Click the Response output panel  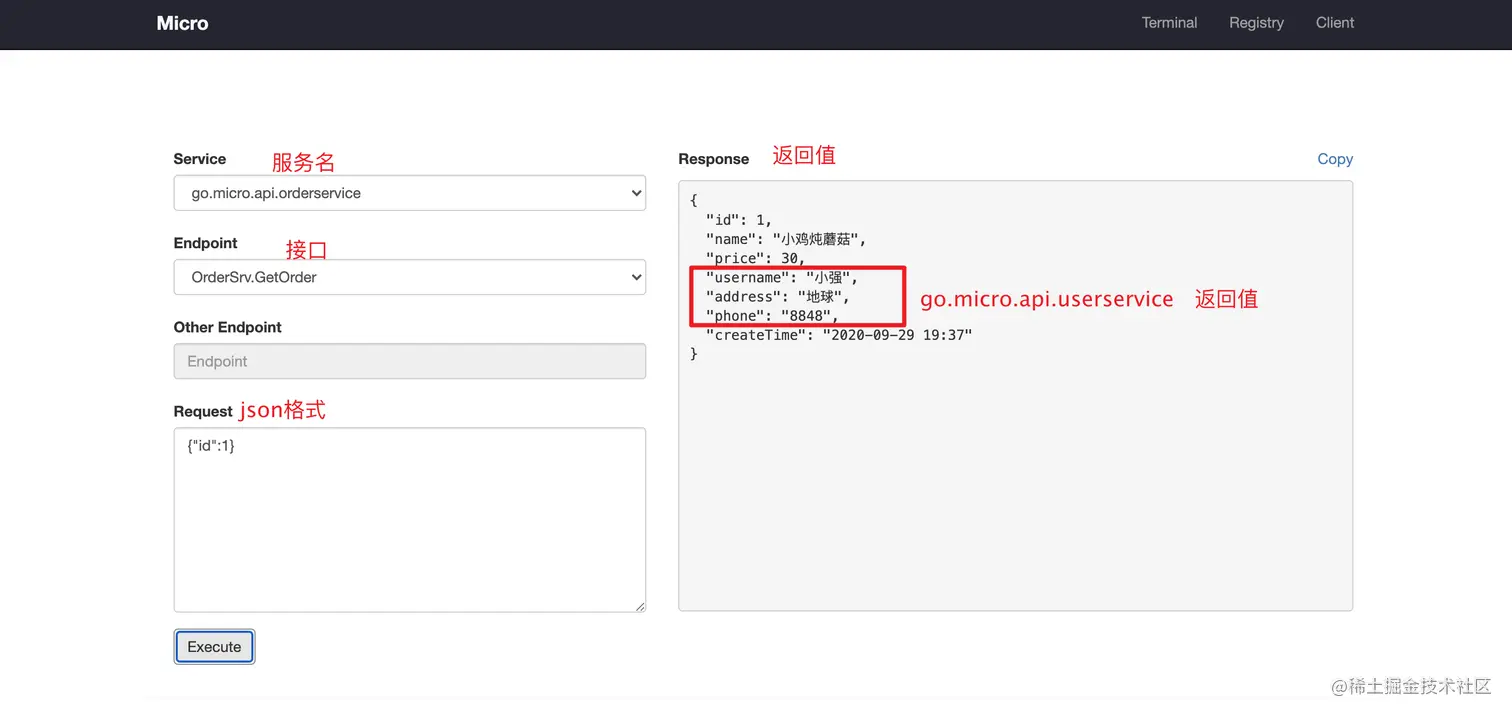pyautogui.click(x=1015, y=396)
